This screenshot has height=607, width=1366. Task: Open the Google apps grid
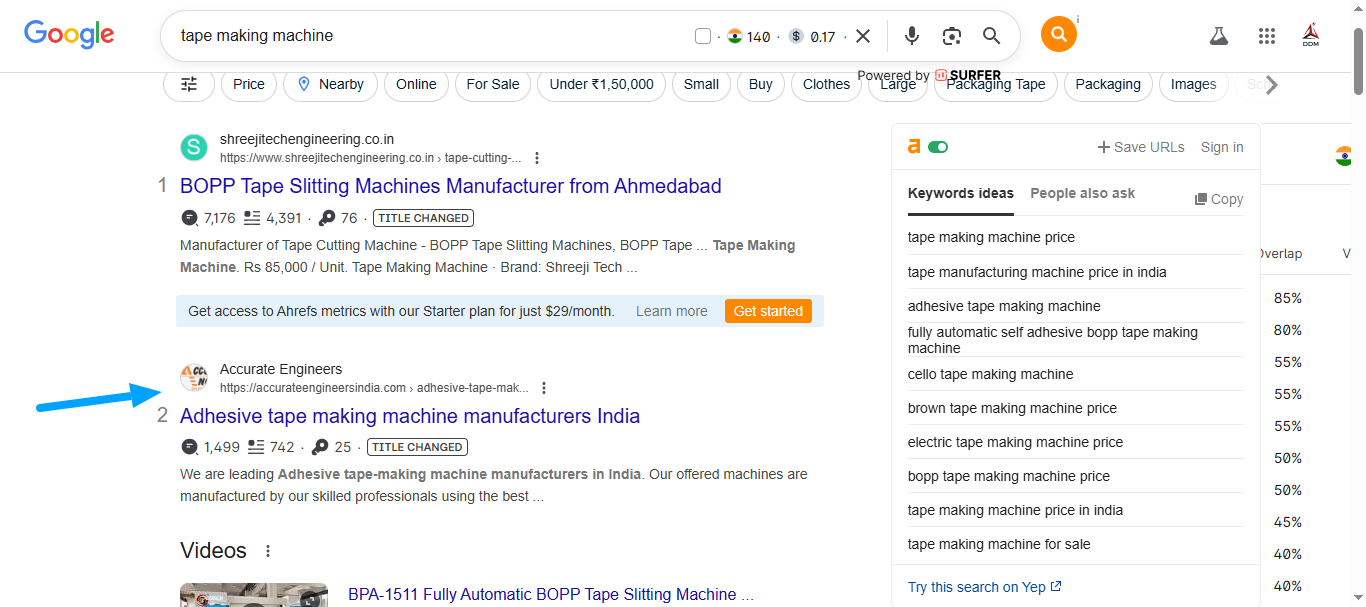point(1266,36)
